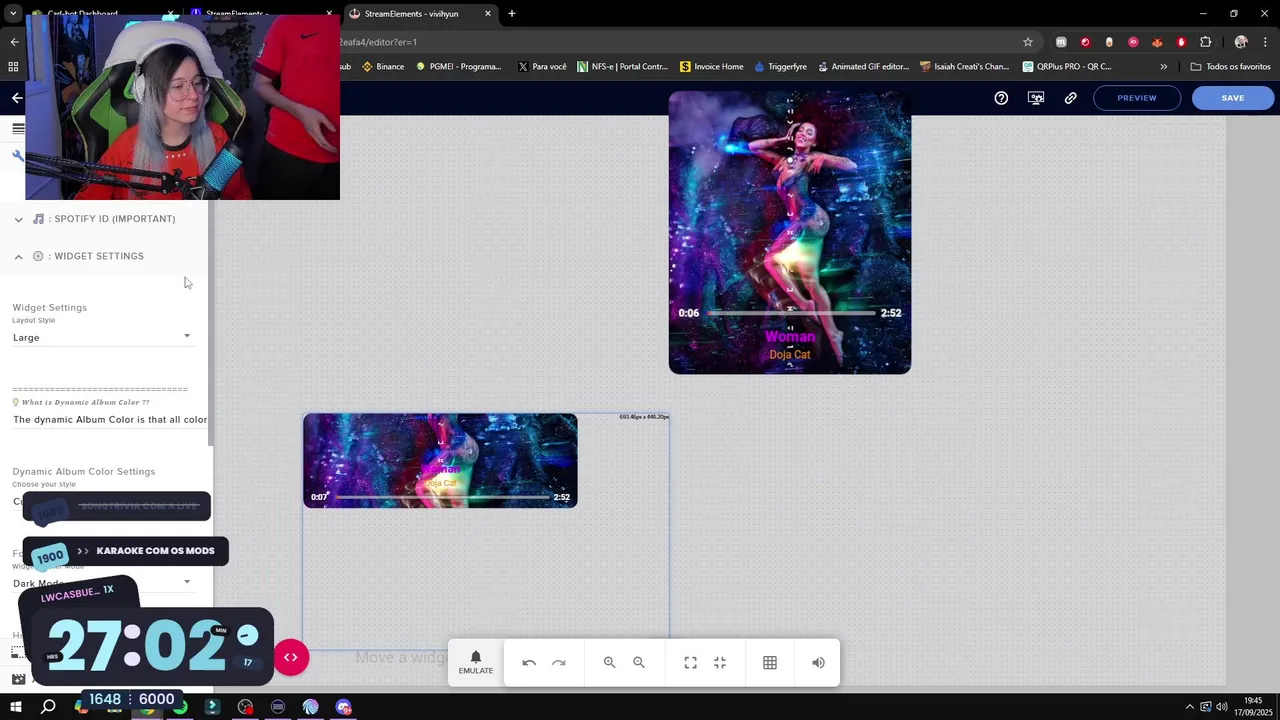This screenshot has height=720, width=1280.
Task: Click the Emulate bell button
Action: [x=475, y=662]
